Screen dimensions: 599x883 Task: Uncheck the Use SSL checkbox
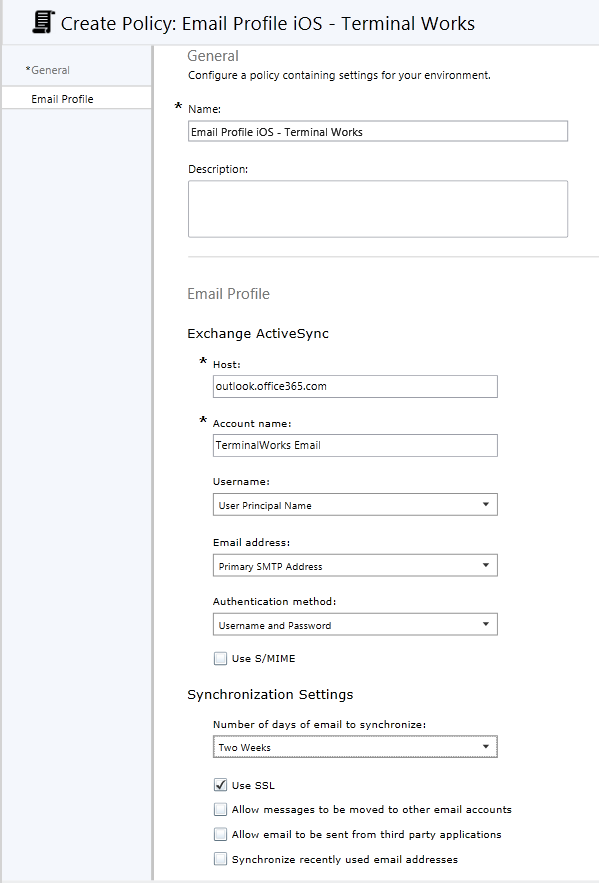(x=220, y=785)
